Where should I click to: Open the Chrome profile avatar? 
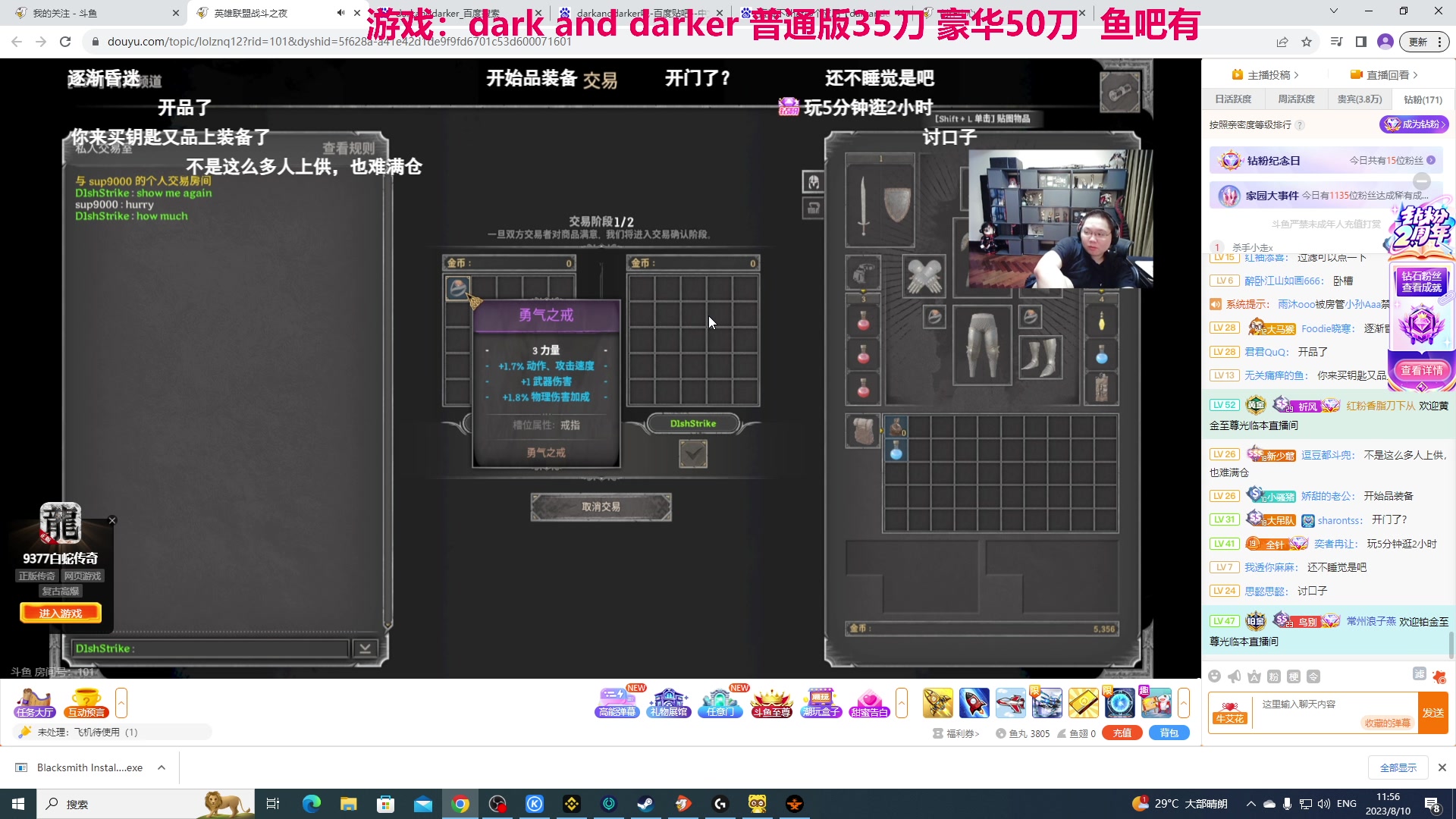coord(1385,42)
